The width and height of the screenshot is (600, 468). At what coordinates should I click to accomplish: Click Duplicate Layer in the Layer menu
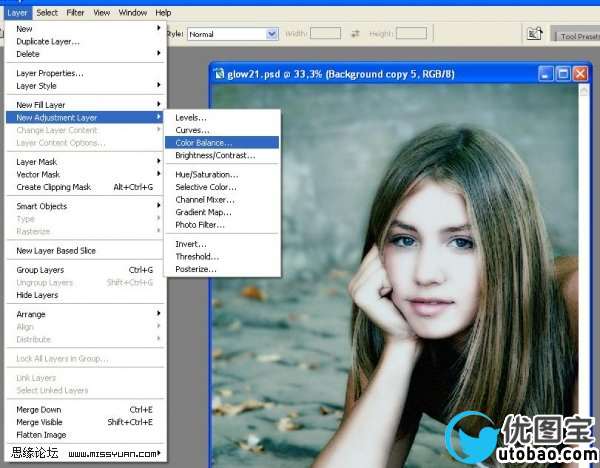pyautogui.click(x=47, y=42)
